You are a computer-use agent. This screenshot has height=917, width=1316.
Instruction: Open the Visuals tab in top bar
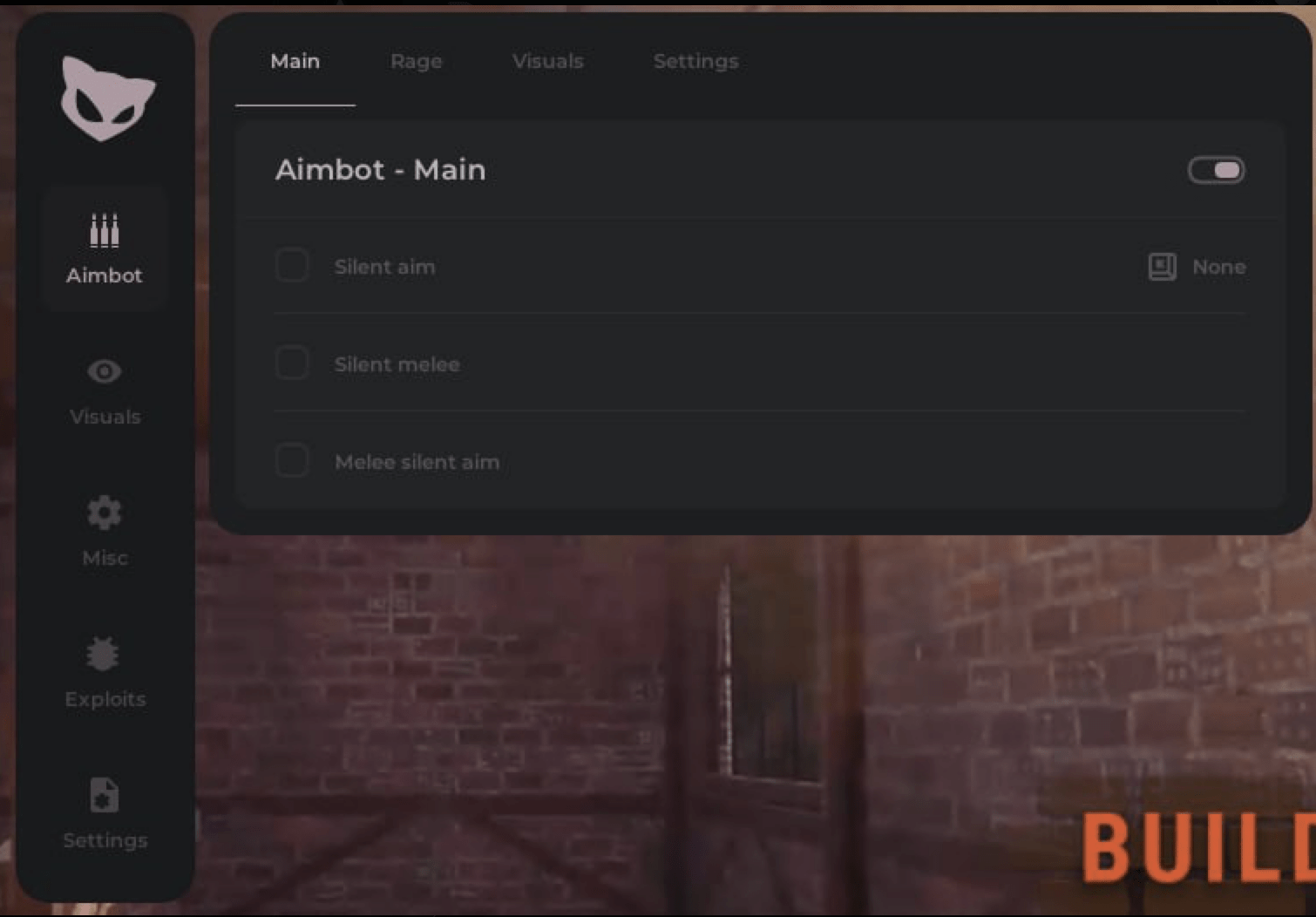pyautogui.click(x=547, y=61)
